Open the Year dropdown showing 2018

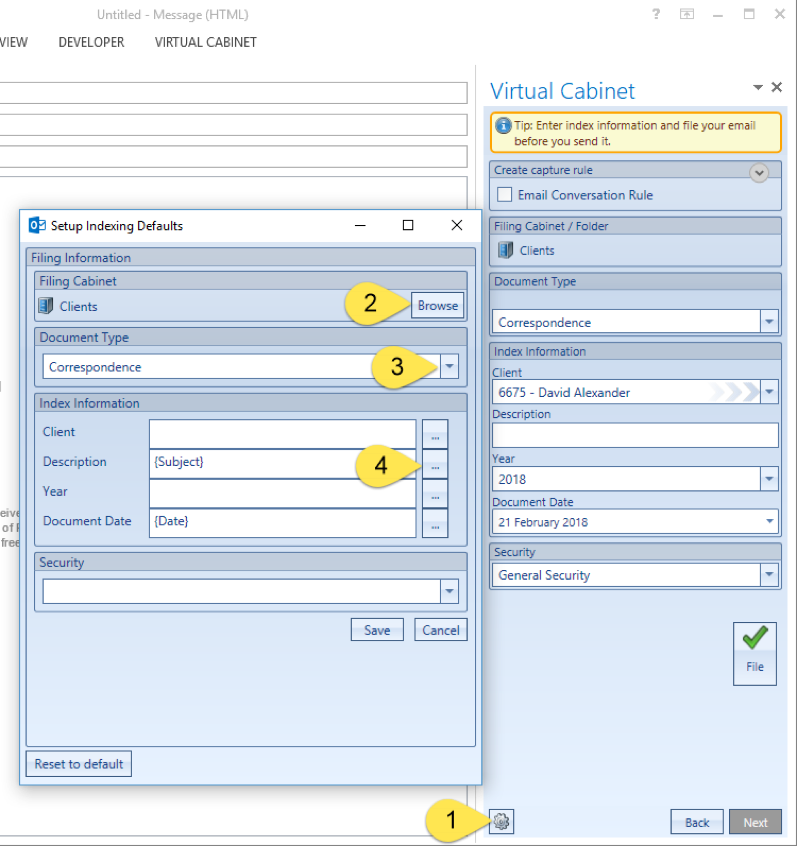coord(769,479)
